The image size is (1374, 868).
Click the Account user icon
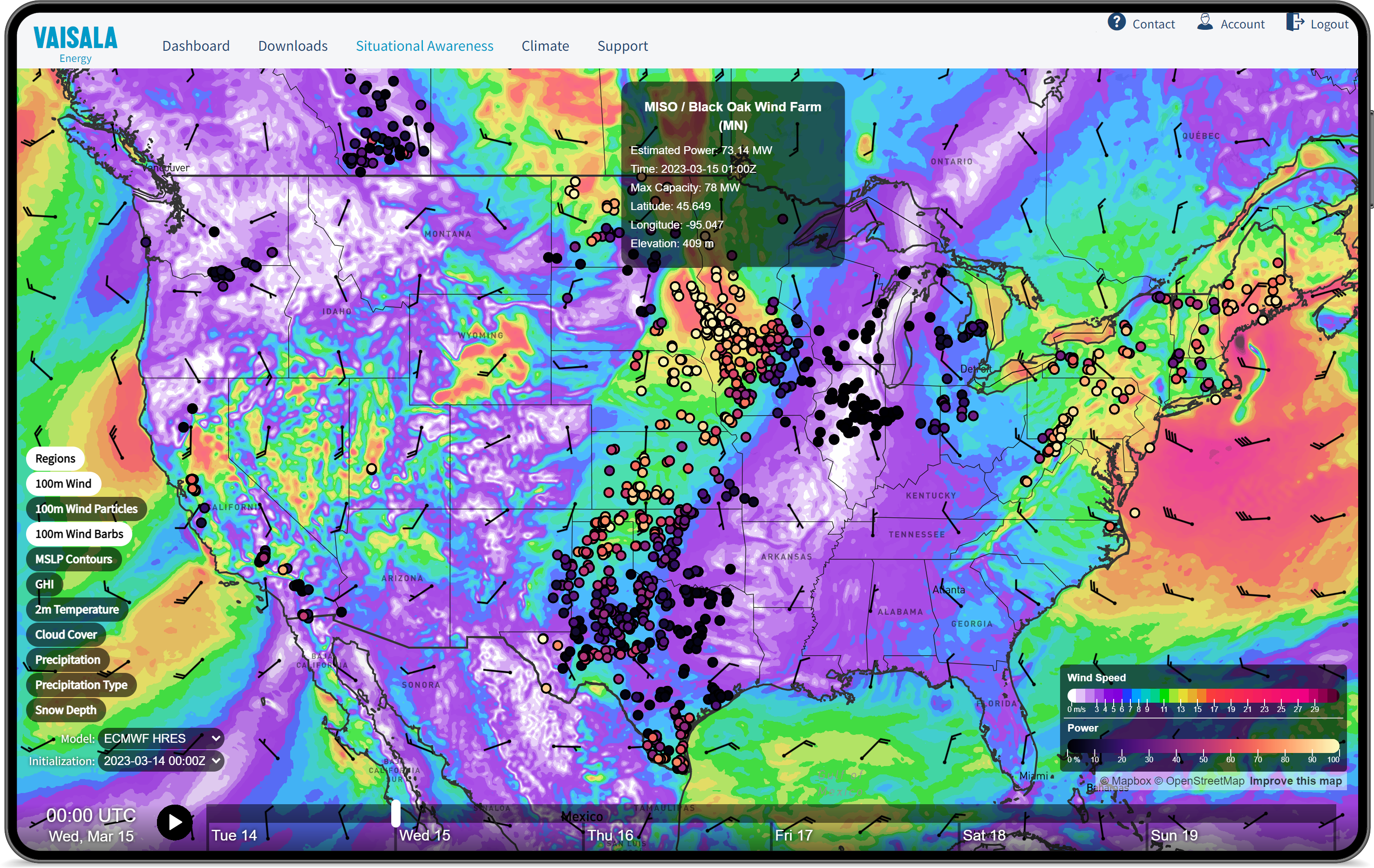[1204, 23]
